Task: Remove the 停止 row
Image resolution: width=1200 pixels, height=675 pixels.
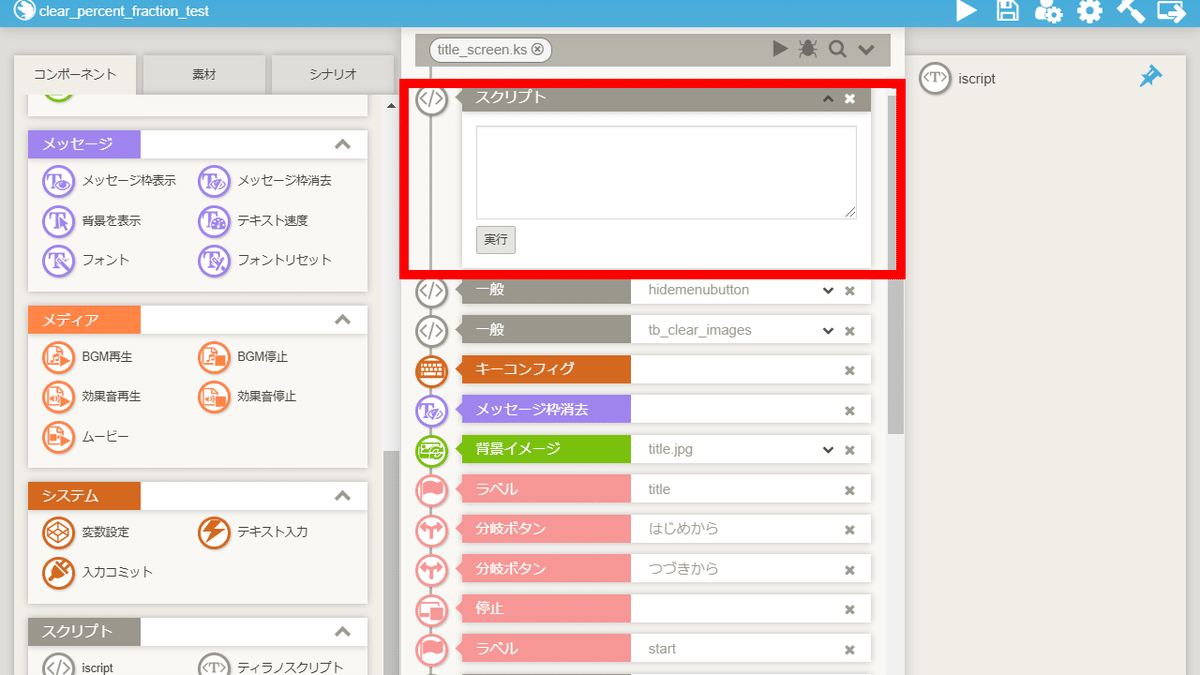Action: [x=850, y=611]
